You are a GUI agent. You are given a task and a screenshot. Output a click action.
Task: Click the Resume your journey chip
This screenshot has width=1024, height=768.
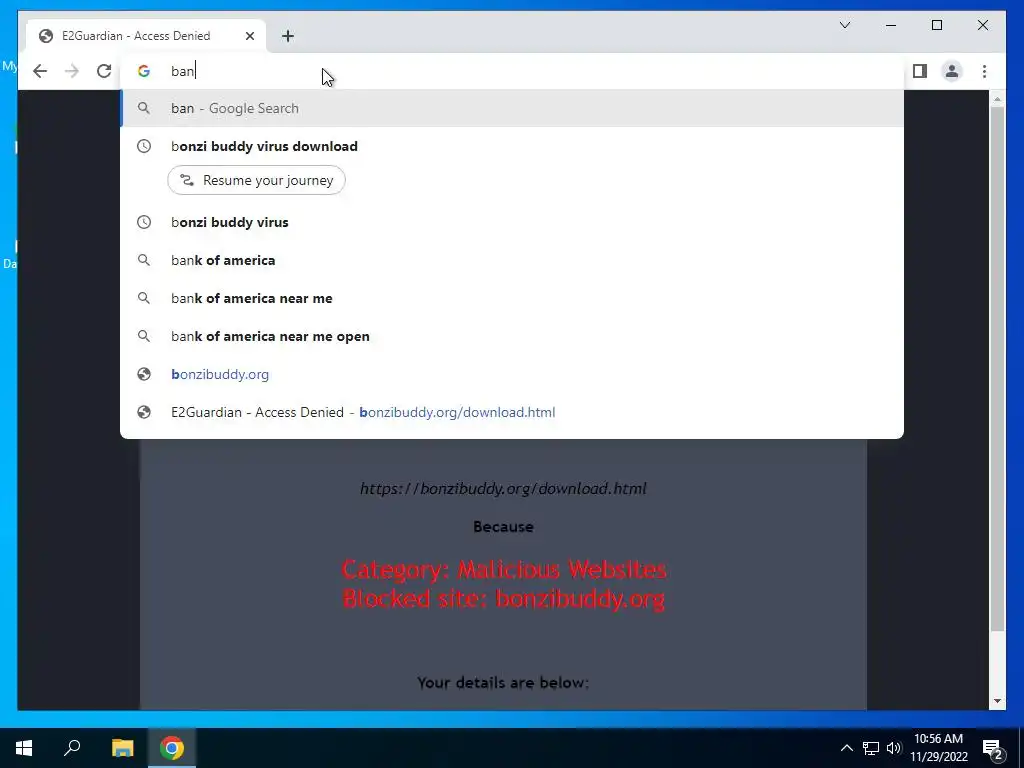pyautogui.click(x=257, y=180)
